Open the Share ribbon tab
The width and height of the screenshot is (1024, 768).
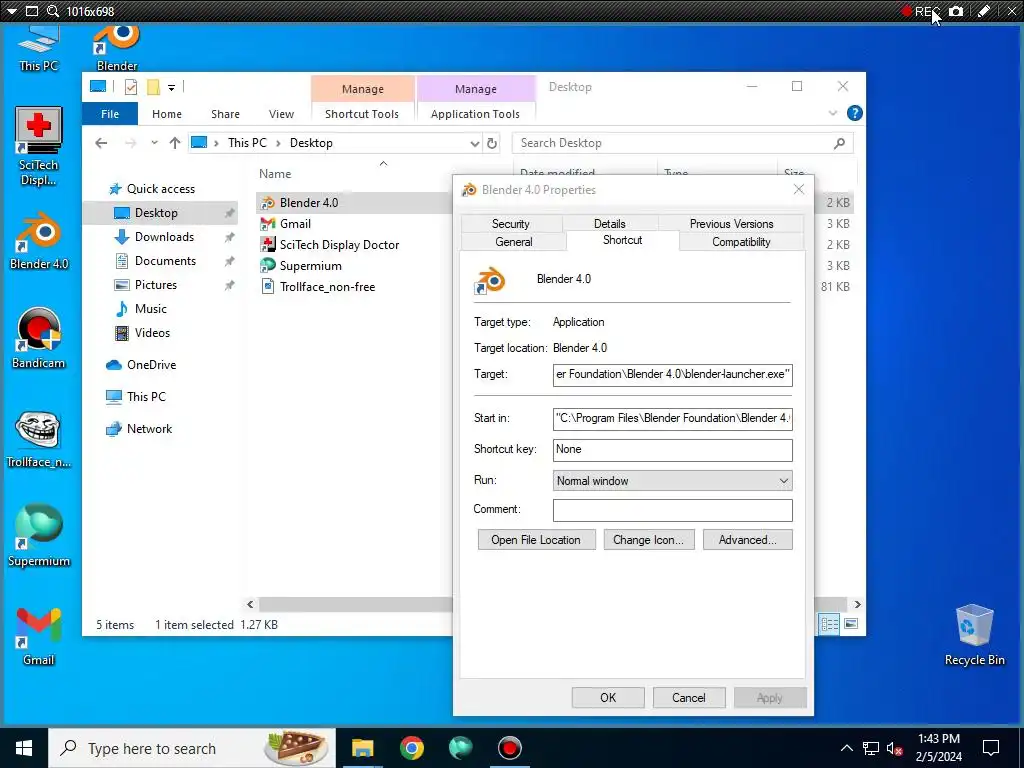click(x=225, y=114)
